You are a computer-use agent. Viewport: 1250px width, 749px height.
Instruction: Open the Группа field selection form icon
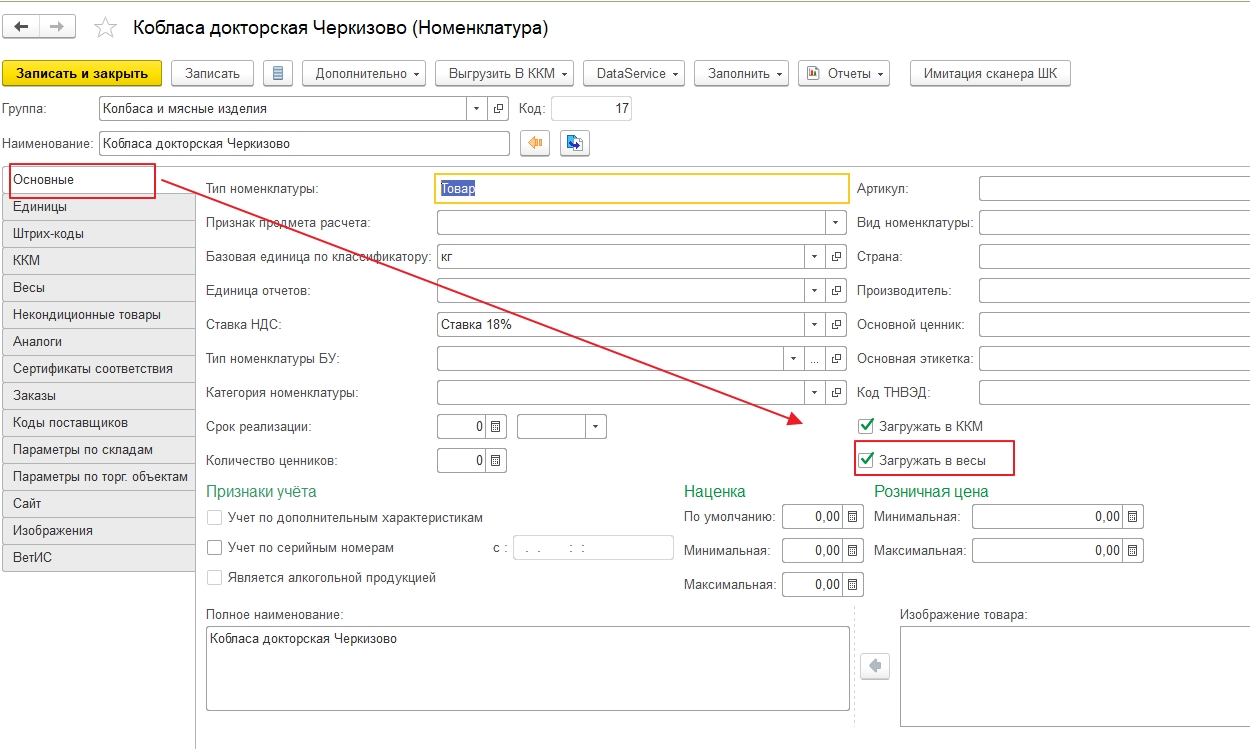click(499, 108)
